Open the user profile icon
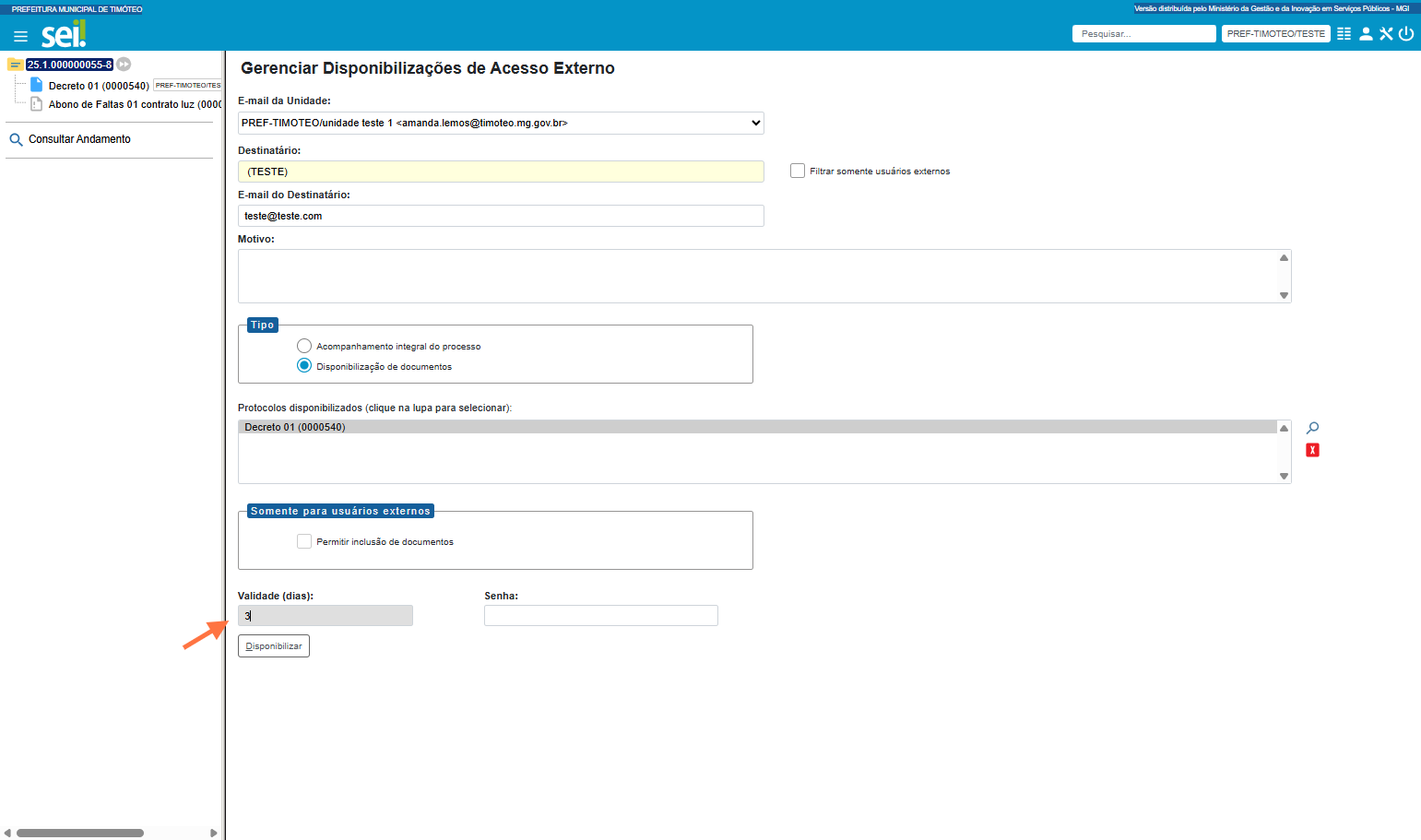This screenshot has height=840, width=1421. 1366,33
